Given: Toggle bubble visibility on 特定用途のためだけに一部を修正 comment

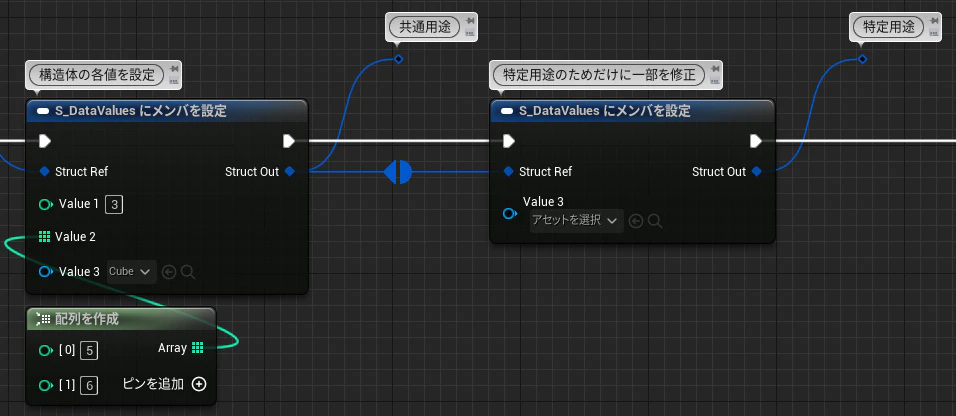Looking at the screenshot, I should click(714, 81).
